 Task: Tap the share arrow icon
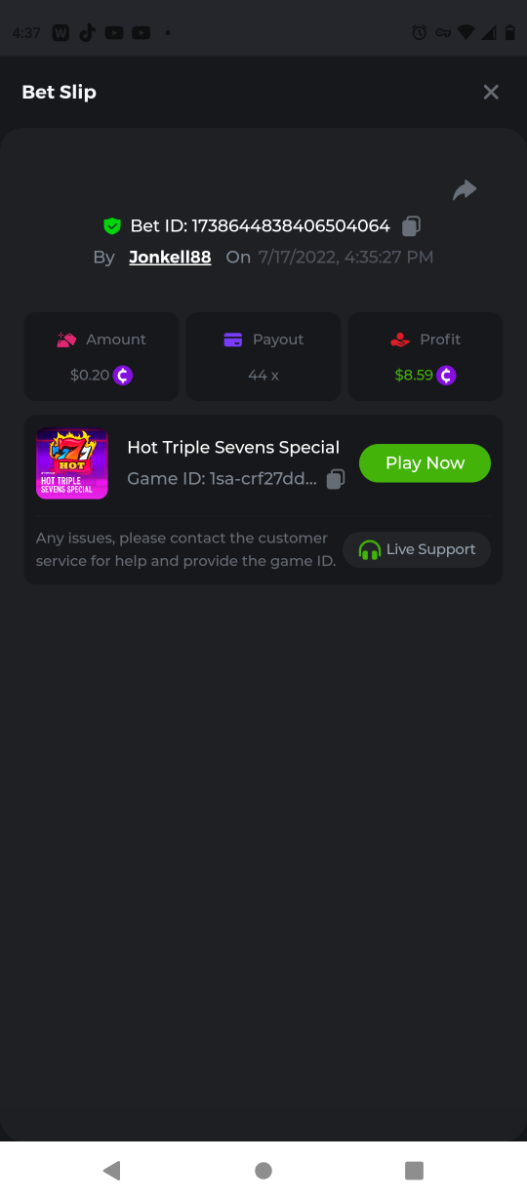(x=464, y=190)
